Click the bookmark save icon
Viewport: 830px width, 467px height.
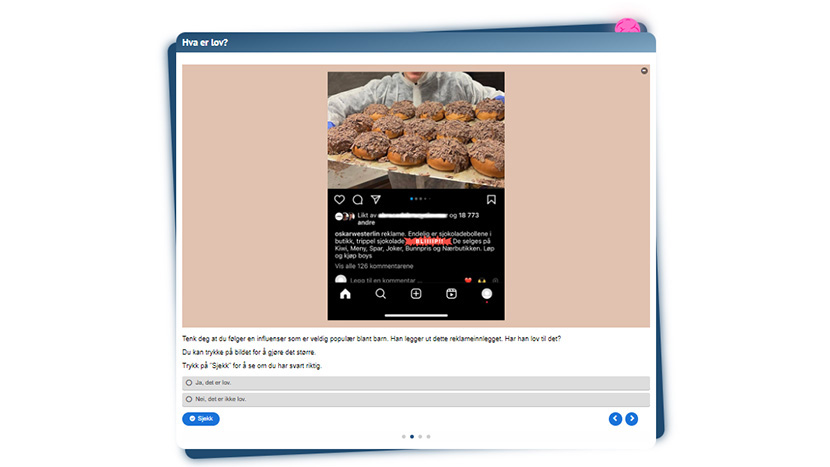click(491, 200)
